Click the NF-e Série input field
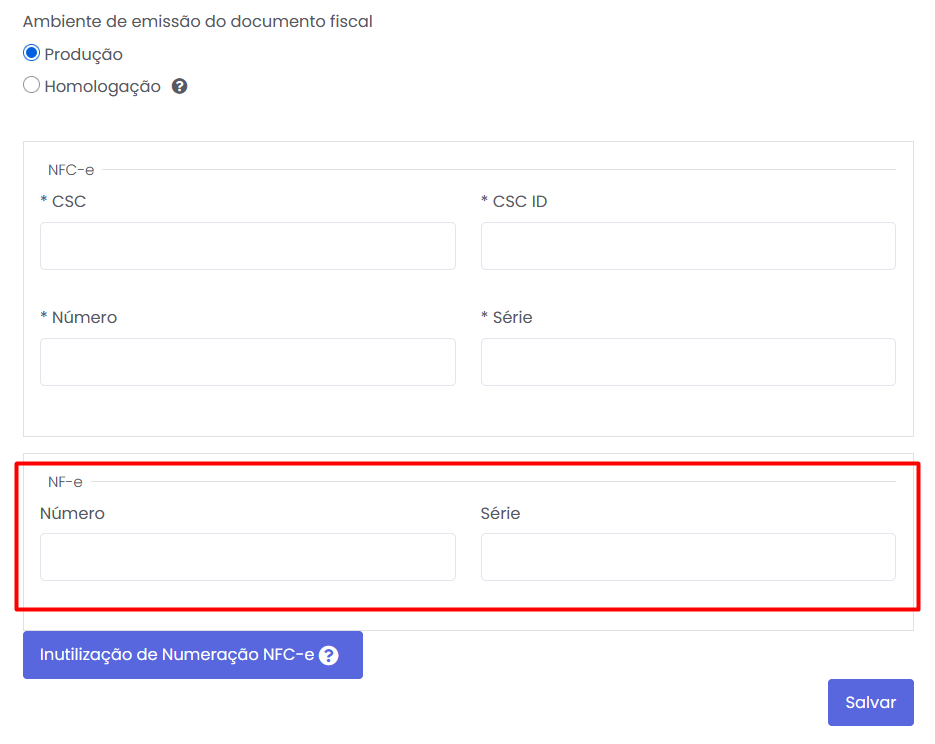Image resolution: width=935 pixels, height=744 pixels. pos(688,557)
